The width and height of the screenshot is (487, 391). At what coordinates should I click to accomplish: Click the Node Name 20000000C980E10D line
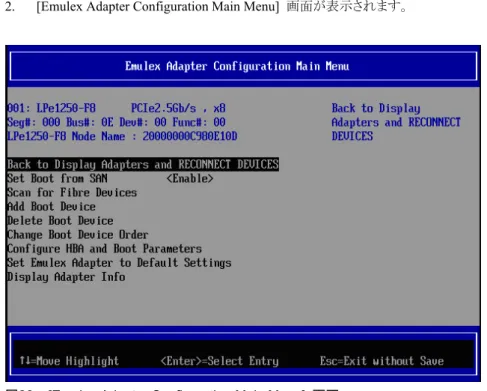coord(122,136)
